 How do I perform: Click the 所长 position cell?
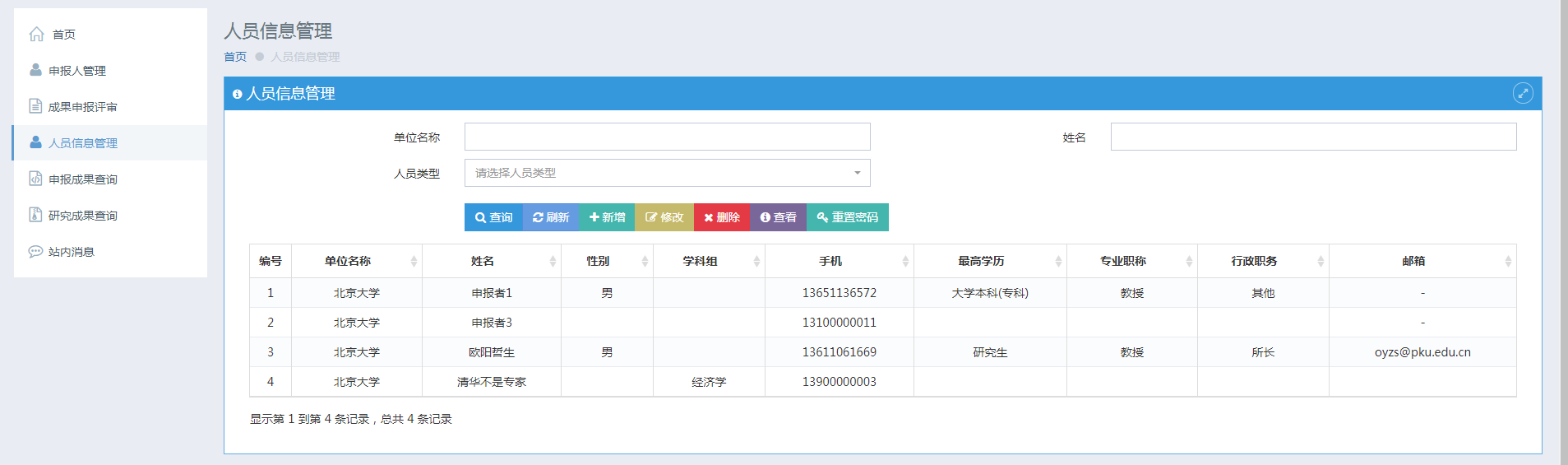pyautogui.click(x=1263, y=352)
